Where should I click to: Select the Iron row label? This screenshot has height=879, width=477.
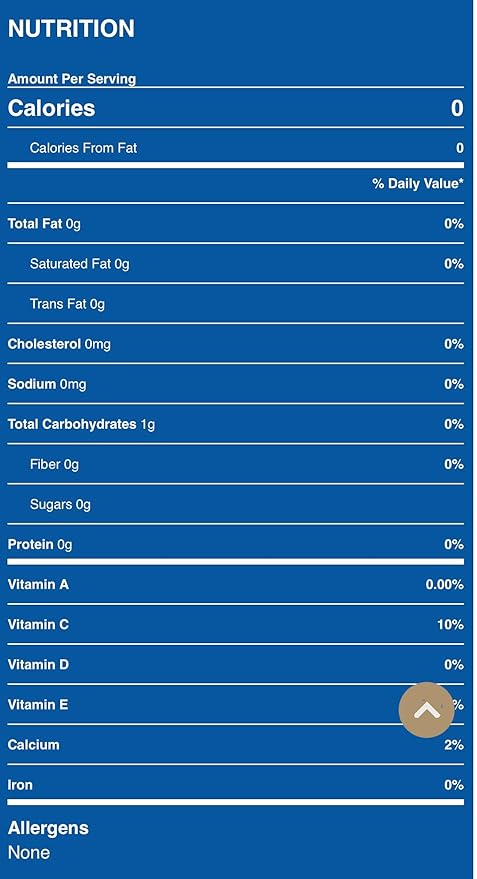pos(20,785)
